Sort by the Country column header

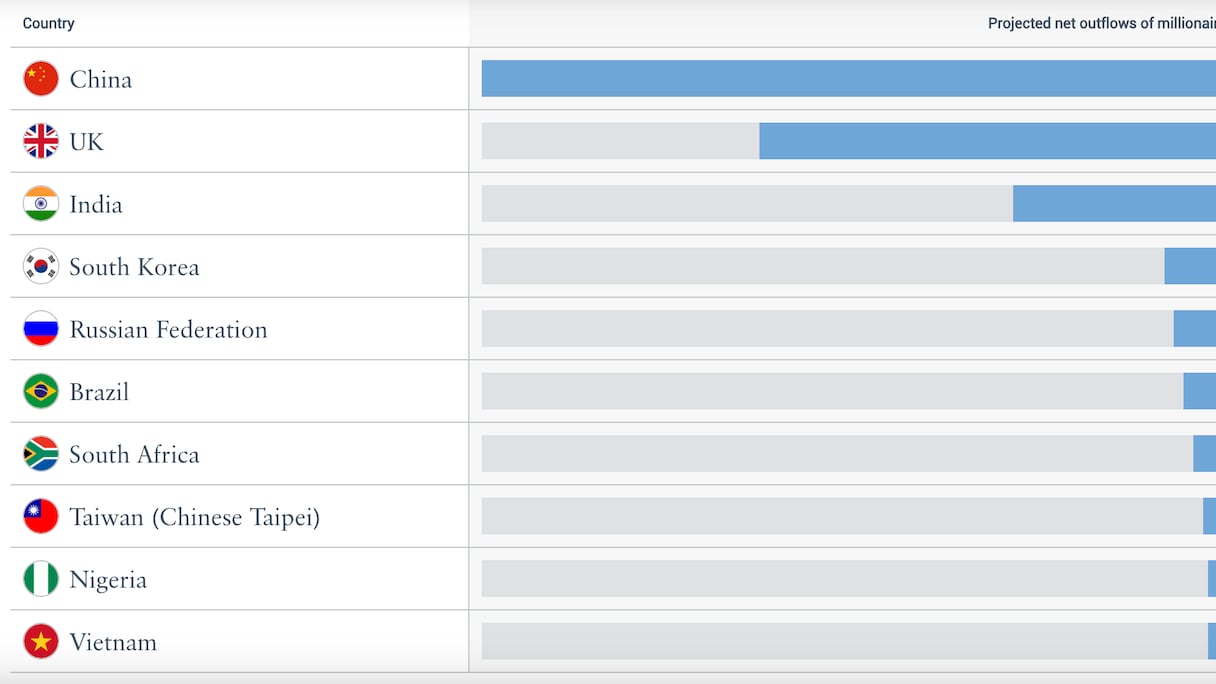(49, 23)
